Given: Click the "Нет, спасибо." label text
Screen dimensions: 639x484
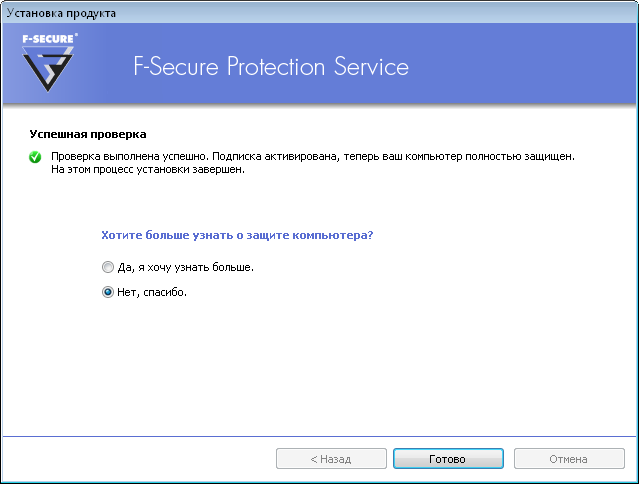Looking at the screenshot, I should click(152, 293).
